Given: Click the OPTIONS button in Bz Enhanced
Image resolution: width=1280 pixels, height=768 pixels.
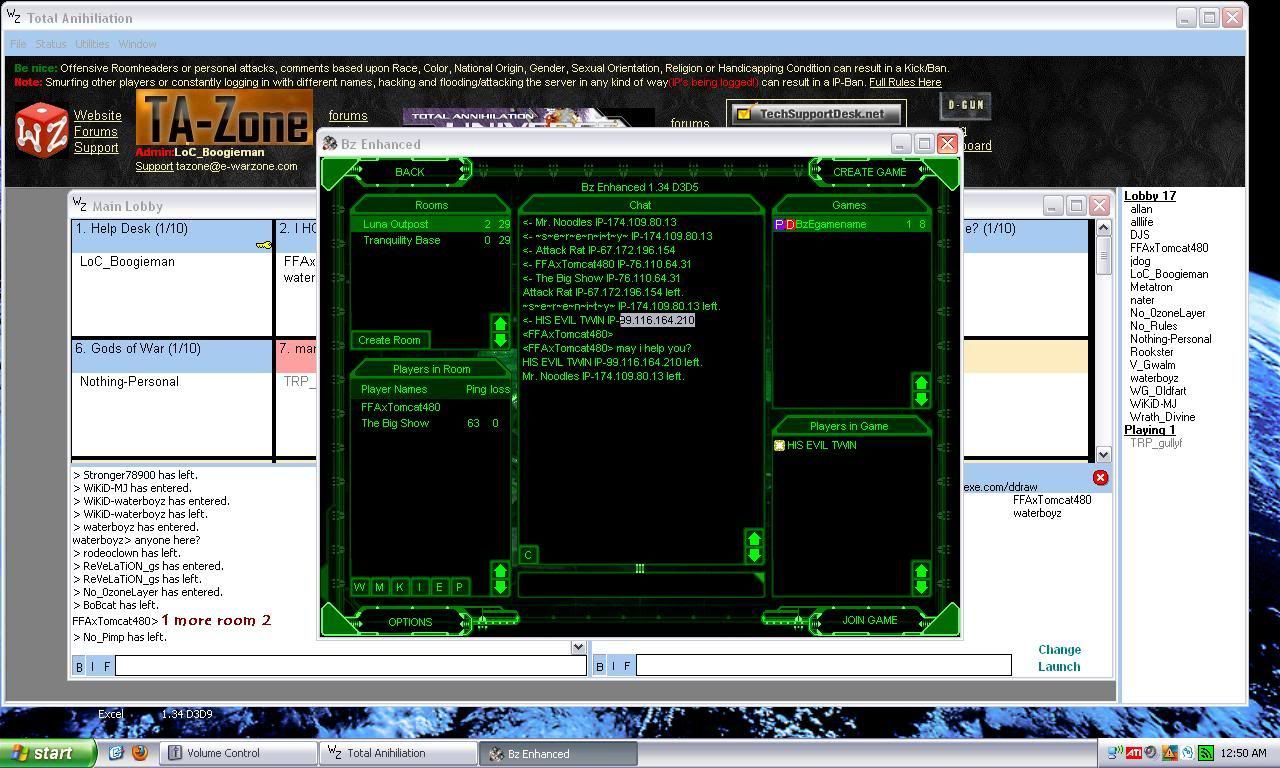Looking at the screenshot, I should click(x=410, y=621).
